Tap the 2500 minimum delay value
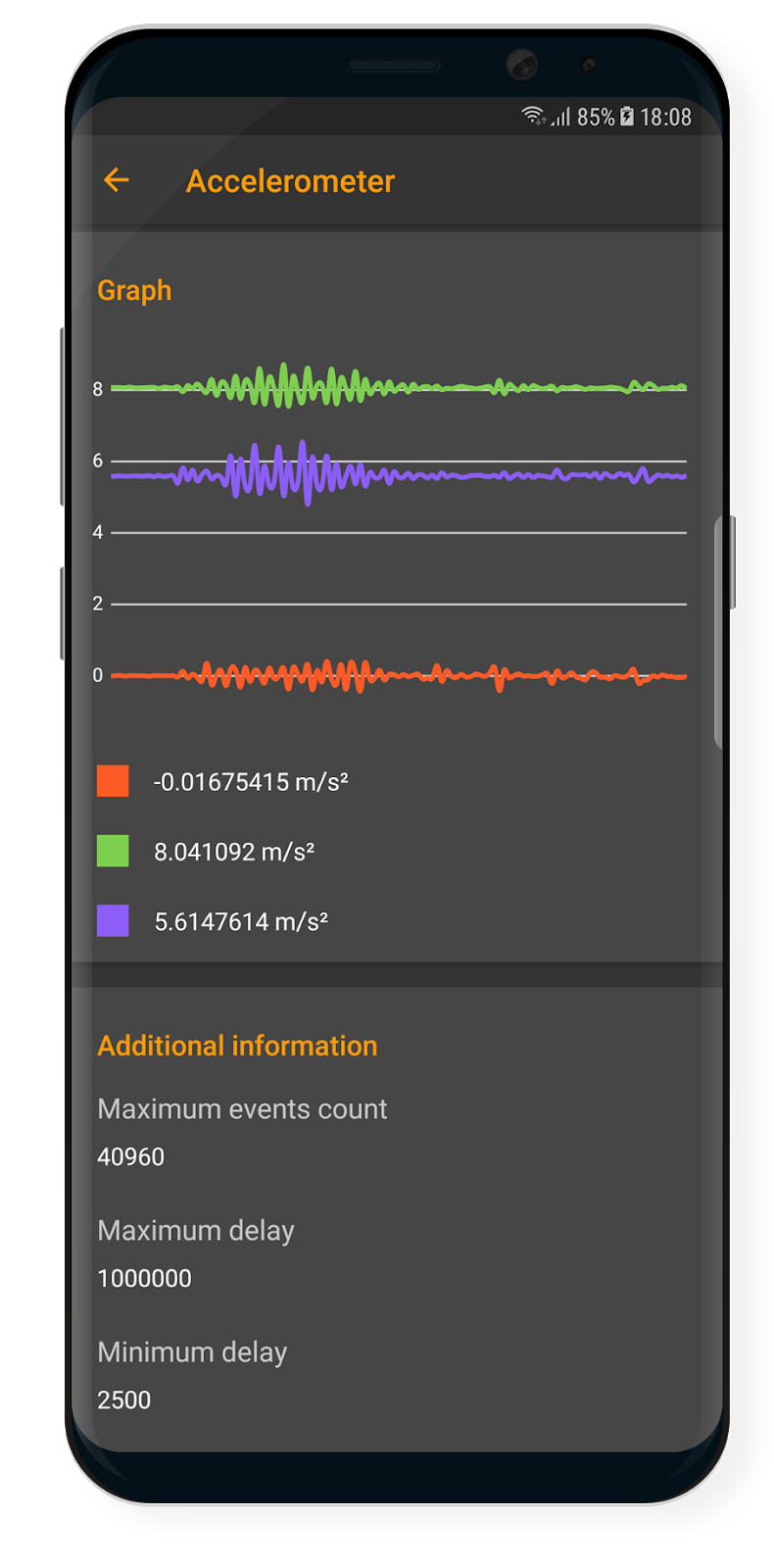 click(124, 1399)
